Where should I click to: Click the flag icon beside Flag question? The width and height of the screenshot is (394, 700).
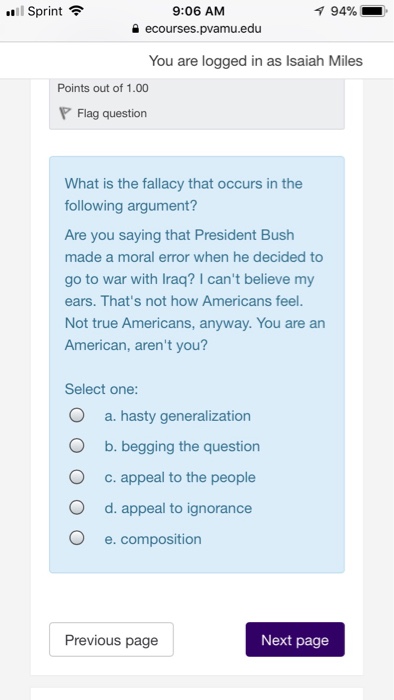65,113
